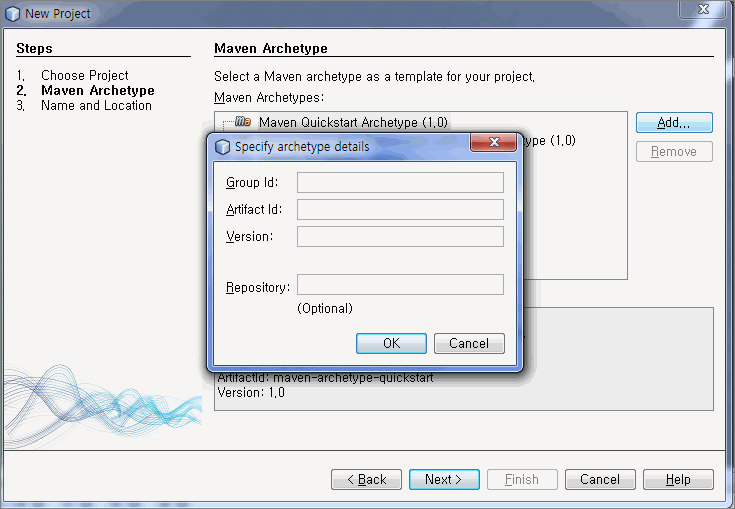The width and height of the screenshot is (735, 509).
Task: Click the Remove archetype button
Action: click(x=674, y=152)
